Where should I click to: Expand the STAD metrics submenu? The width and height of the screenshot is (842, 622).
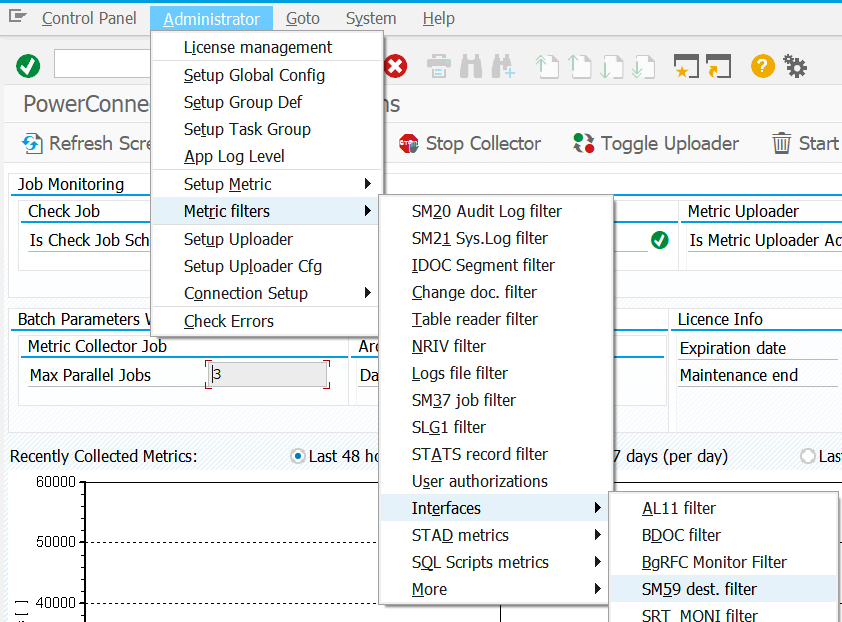495,535
